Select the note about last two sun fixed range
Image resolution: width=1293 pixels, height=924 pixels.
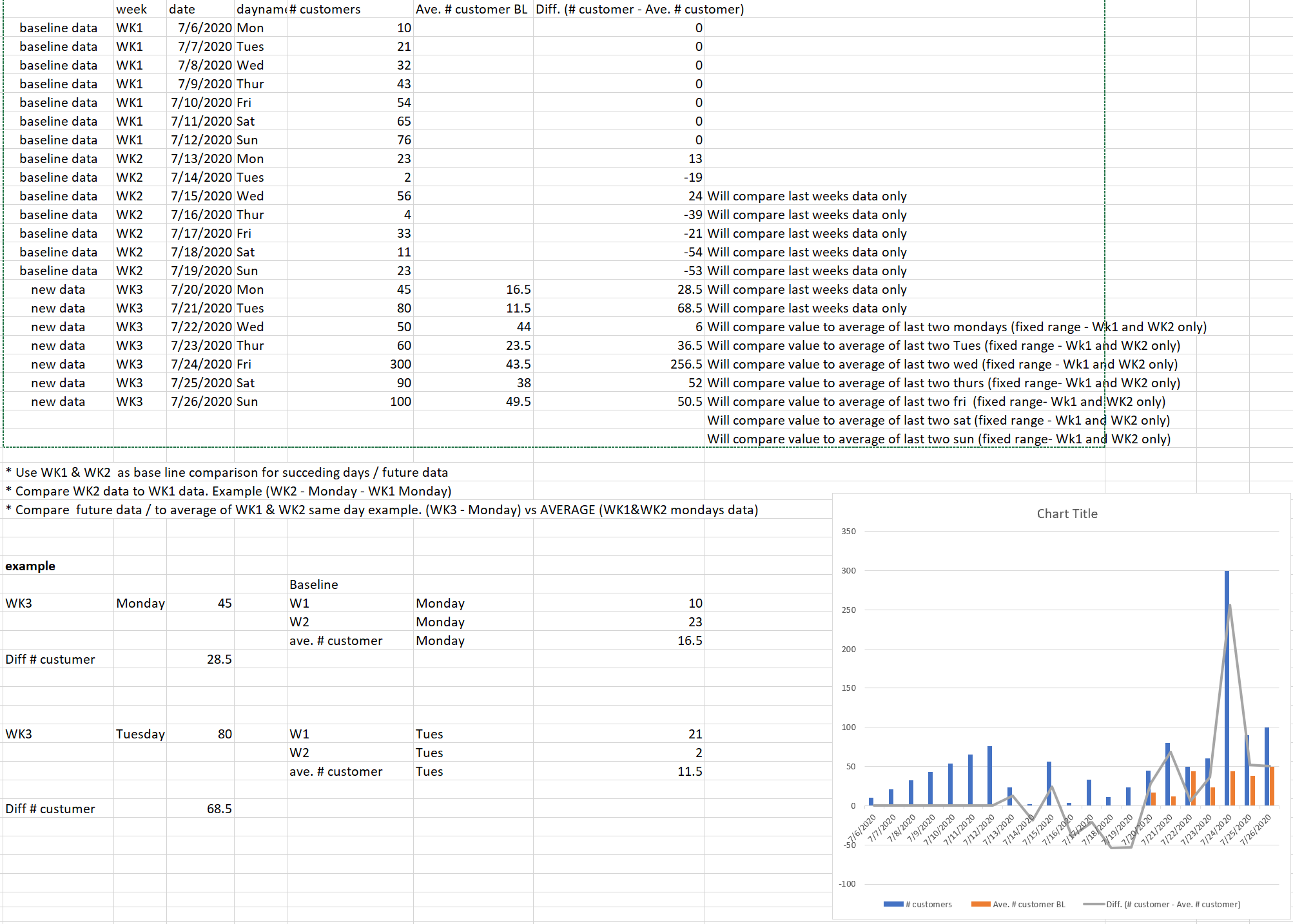pos(938,439)
